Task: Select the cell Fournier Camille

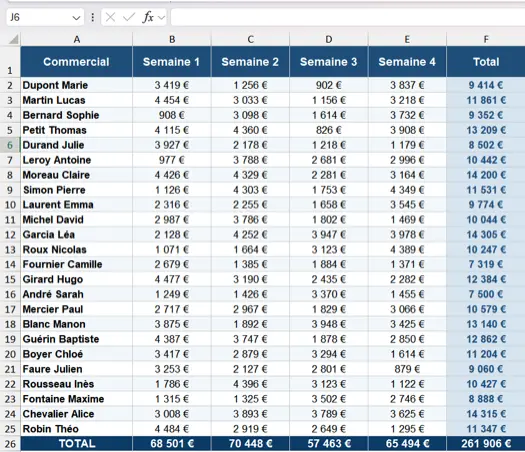Action: point(77,265)
